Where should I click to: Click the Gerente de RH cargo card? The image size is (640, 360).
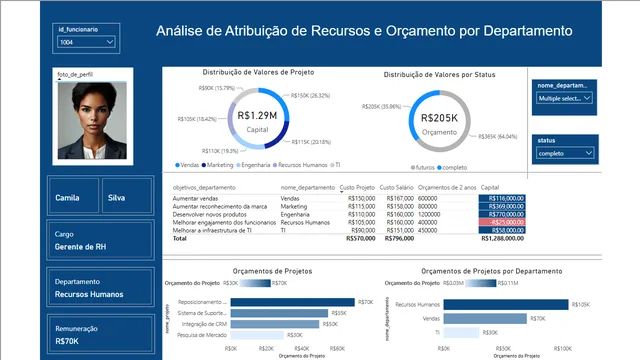100,240
